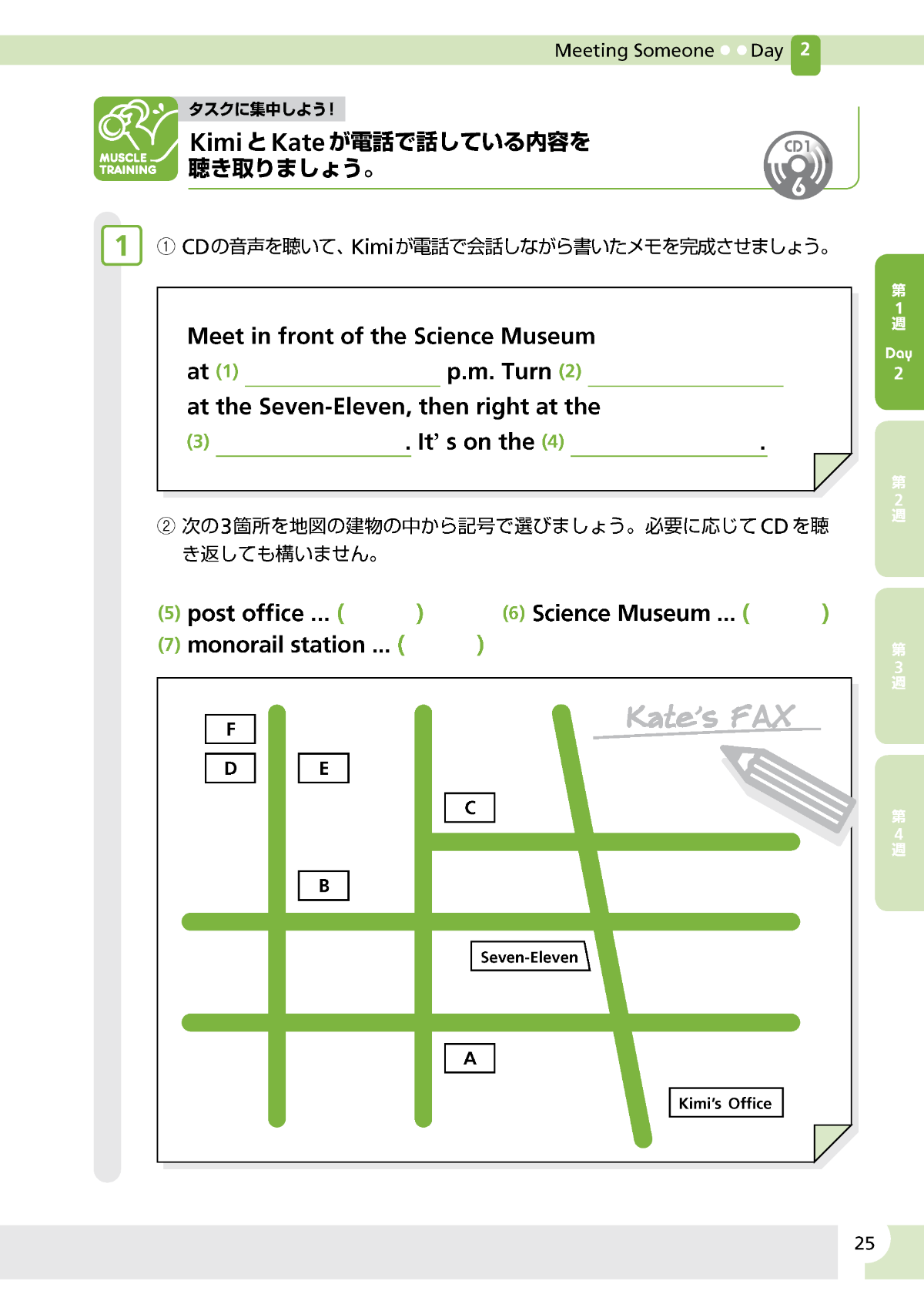Click blank (2) after the word Turn
This screenshot has height=1311, width=924.
[685, 374]
